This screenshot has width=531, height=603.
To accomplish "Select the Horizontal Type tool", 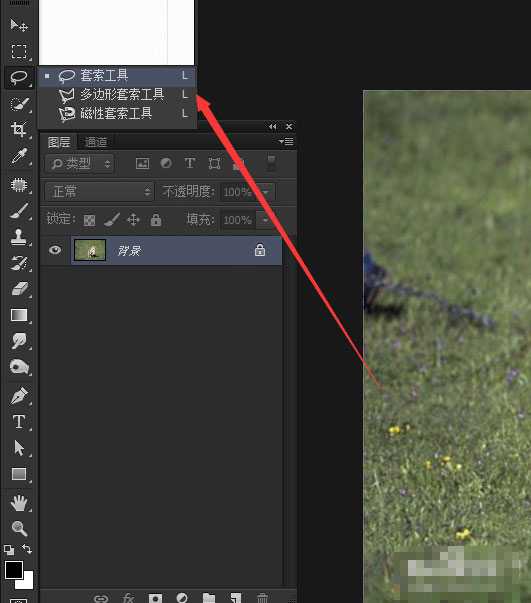I will pyautogui.click(x=18, y=422).
